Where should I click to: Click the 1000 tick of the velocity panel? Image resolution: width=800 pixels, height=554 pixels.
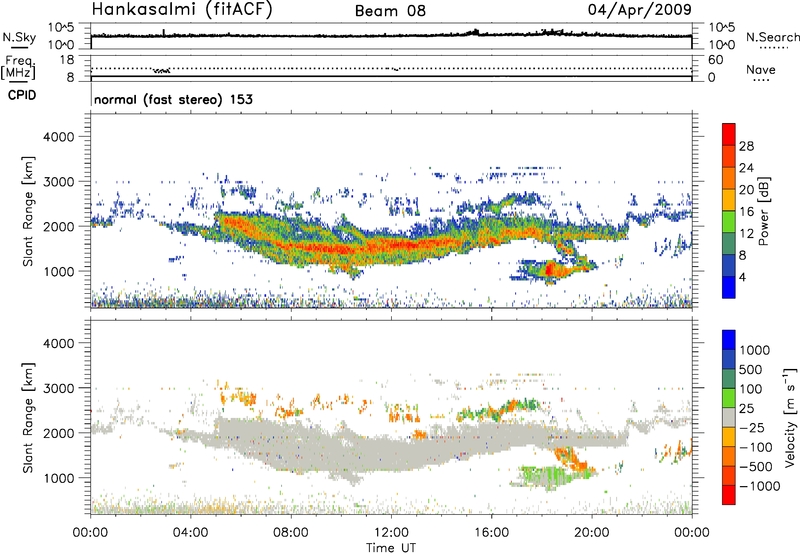pos(59,478)
